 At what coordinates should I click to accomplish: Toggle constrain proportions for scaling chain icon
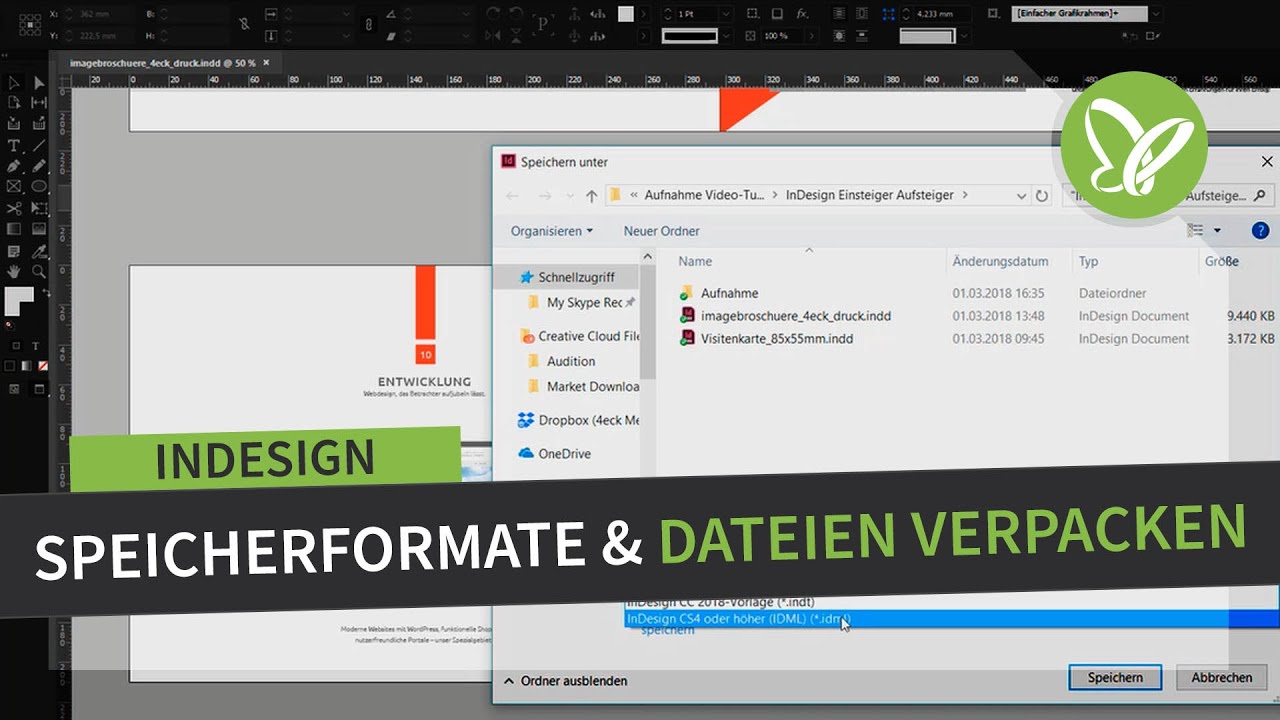point(369,24)
